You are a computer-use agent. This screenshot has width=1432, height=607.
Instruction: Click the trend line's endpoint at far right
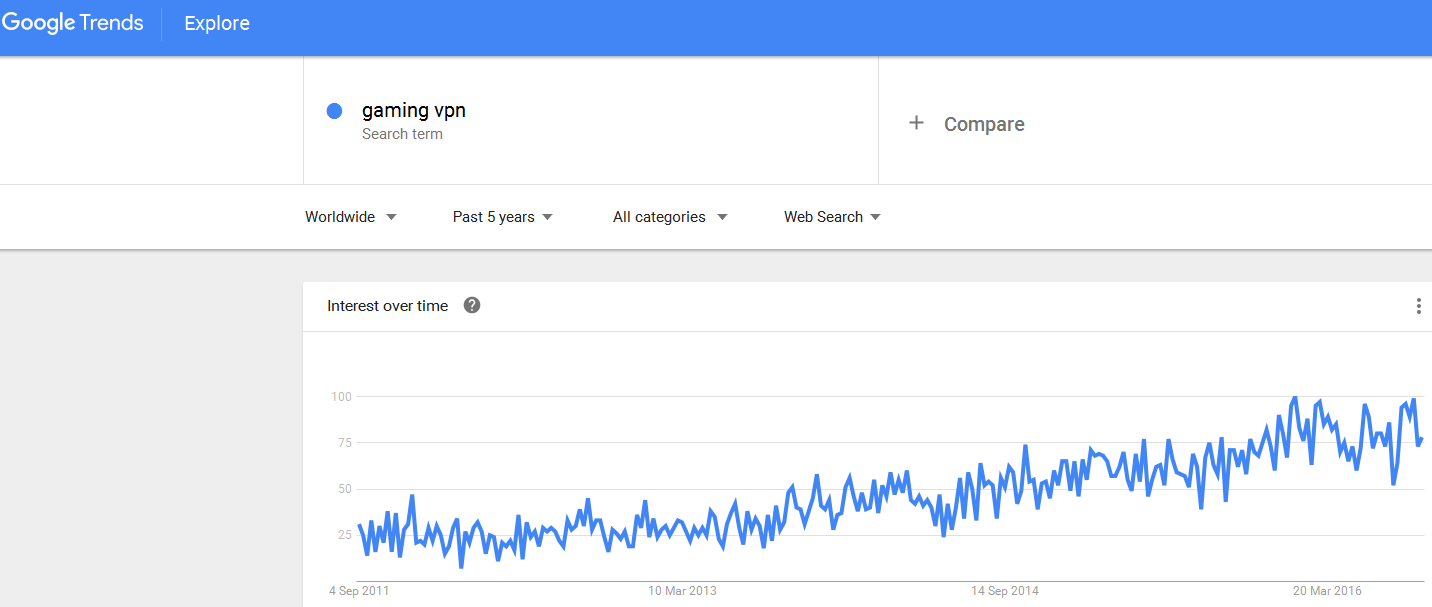(1421, 438)
